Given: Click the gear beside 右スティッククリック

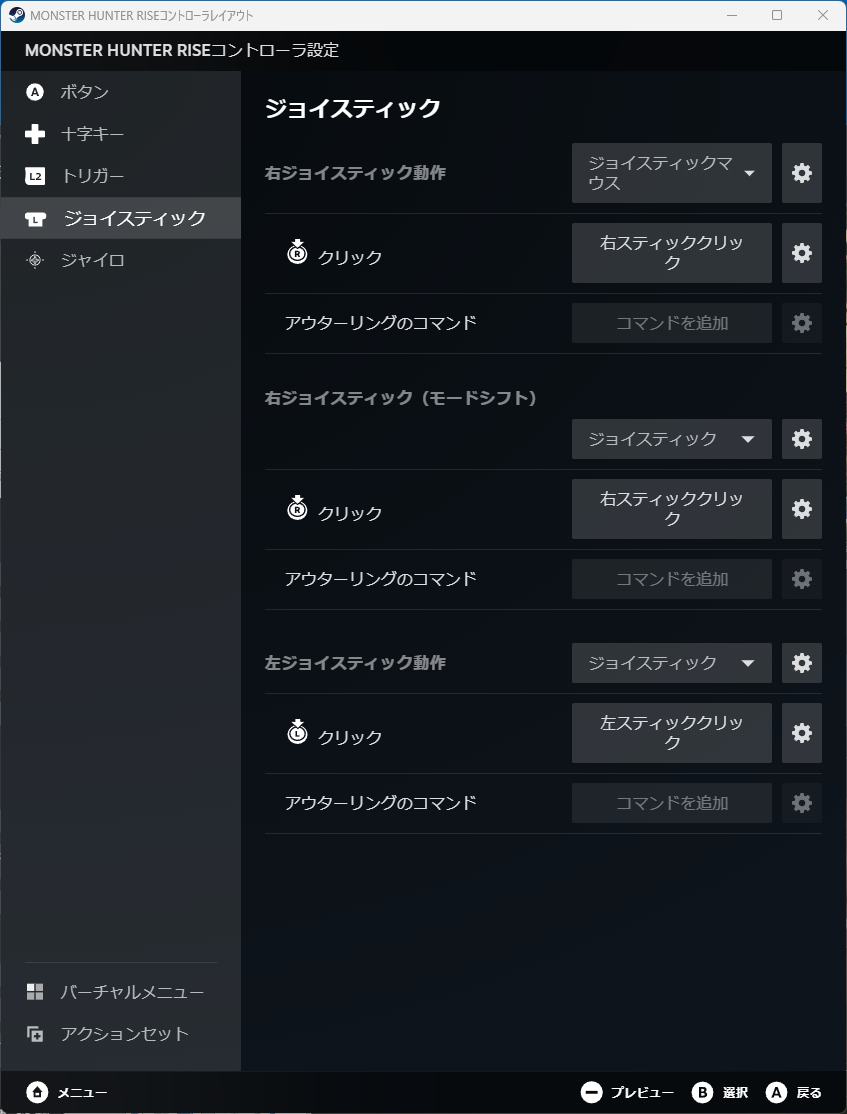Looking at the screenshot, I should pyautogui.click(x=801, y=253).
